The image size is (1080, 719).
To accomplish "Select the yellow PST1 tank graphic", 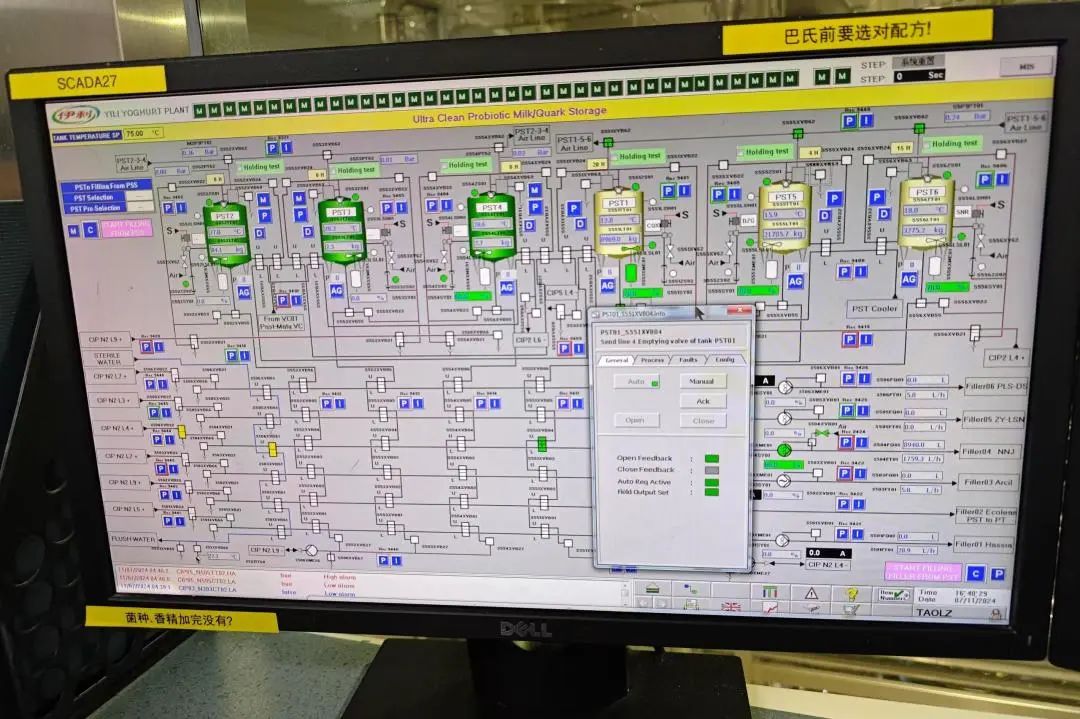I will [x=617, y=224].
